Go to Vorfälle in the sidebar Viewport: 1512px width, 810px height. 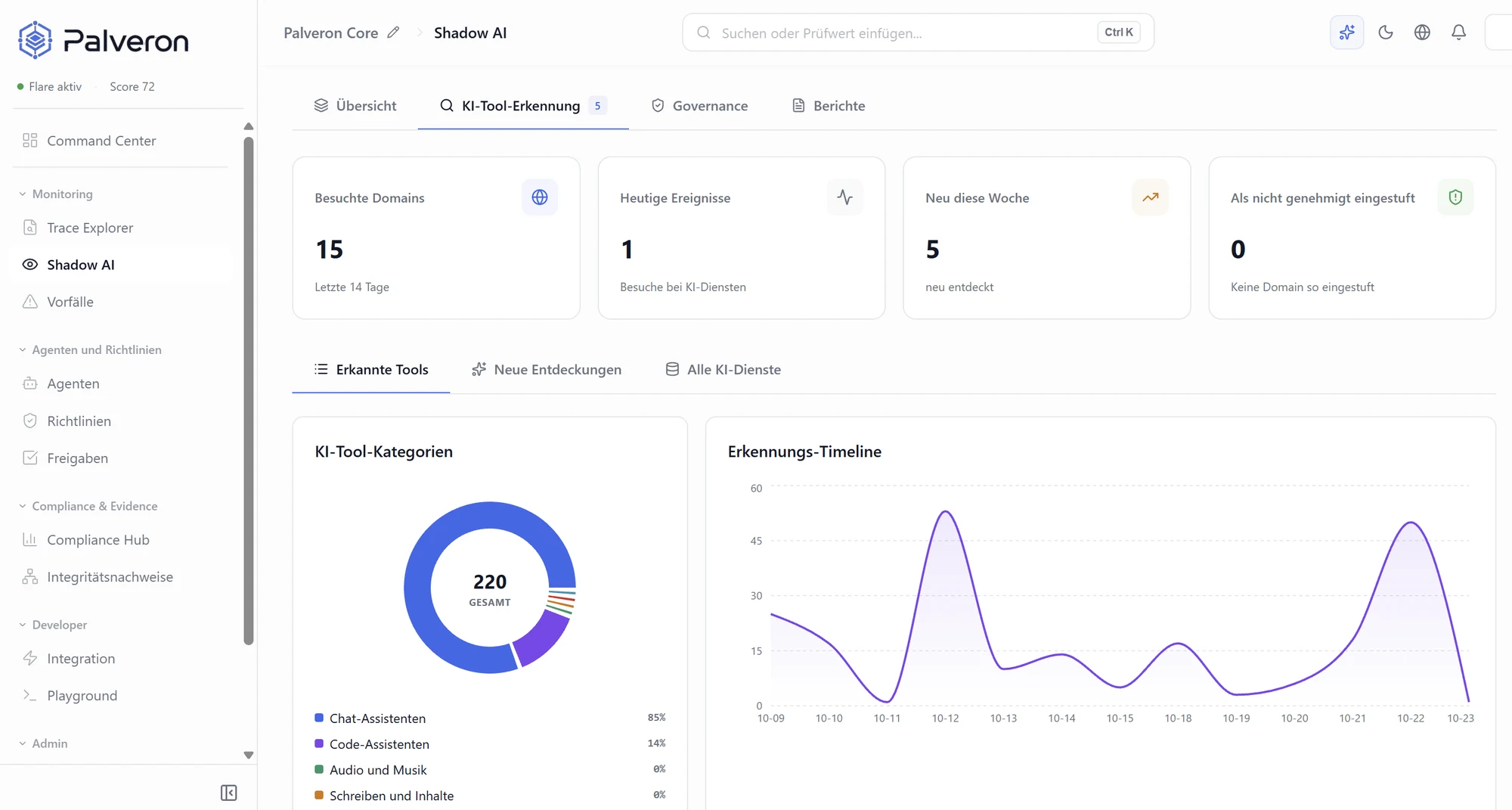click(x=121, y=302)
